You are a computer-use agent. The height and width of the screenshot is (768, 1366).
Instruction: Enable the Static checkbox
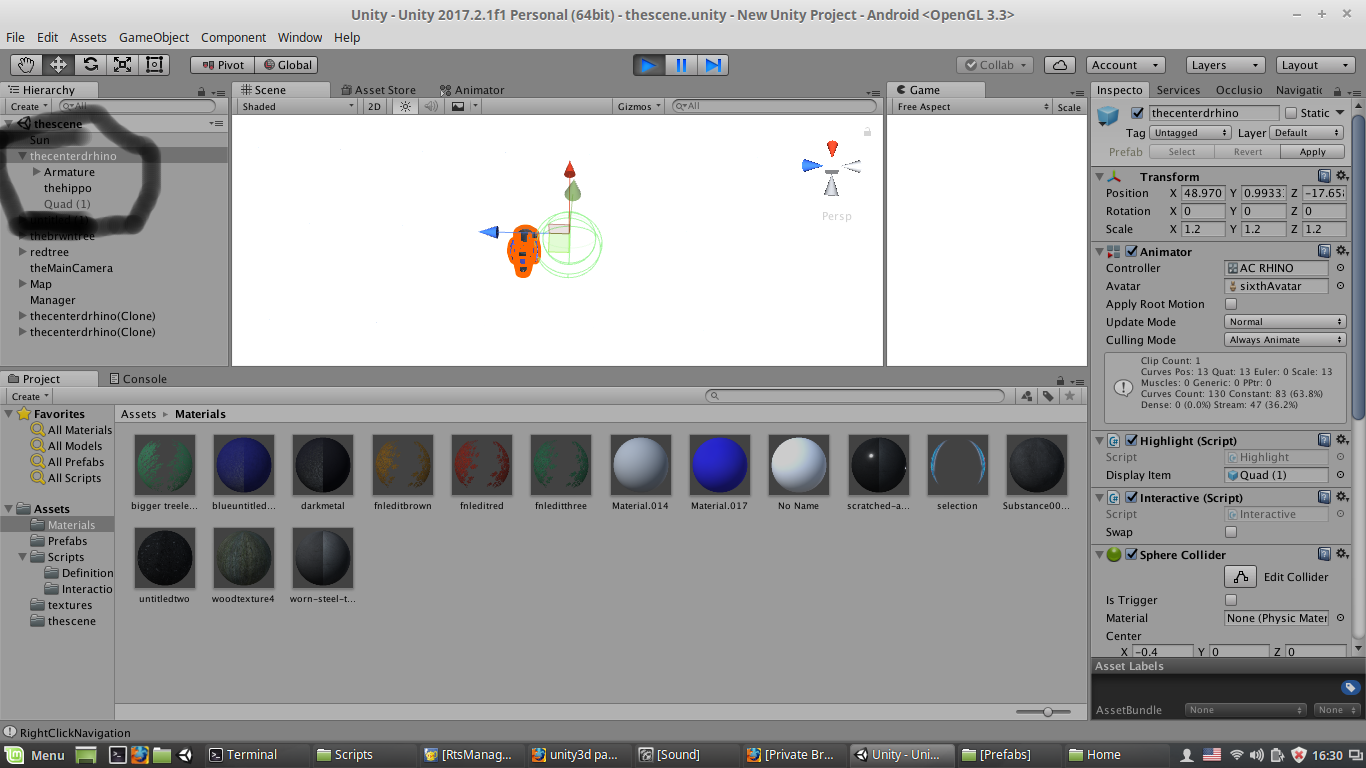[x=1291, y=113]
